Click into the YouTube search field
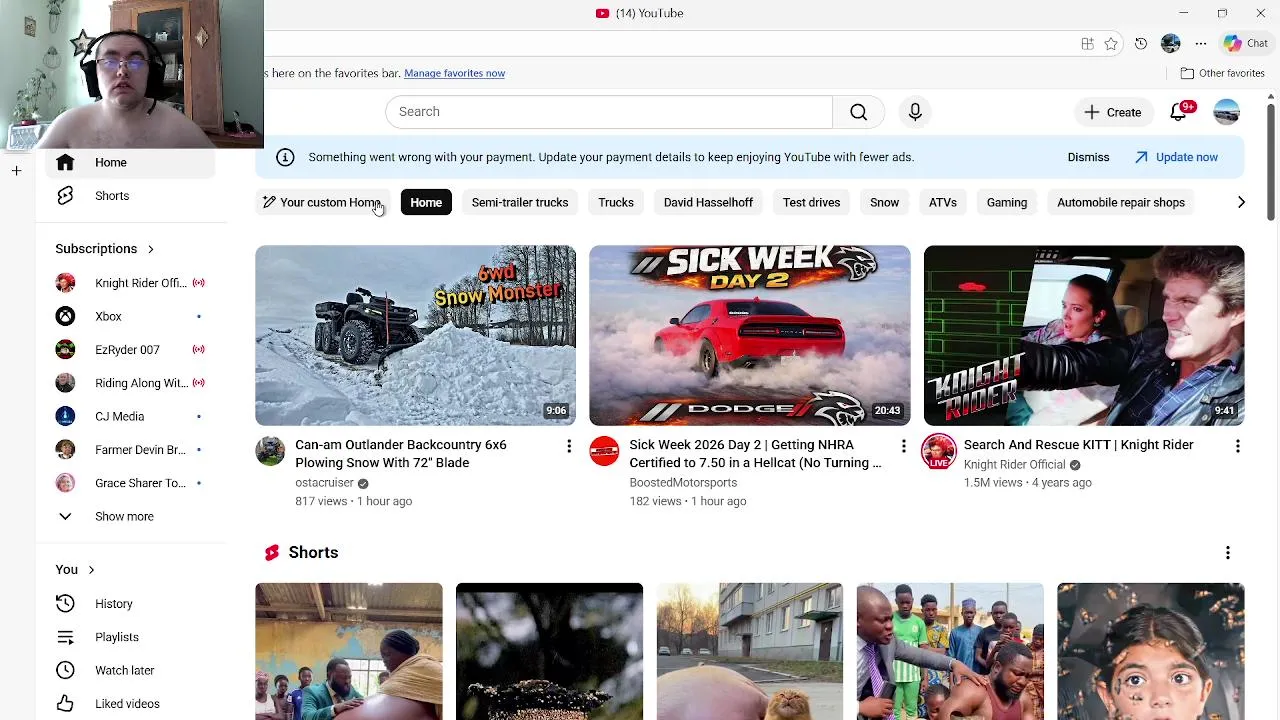Viewport: 1280px width, 720px height. coord(609,112)
